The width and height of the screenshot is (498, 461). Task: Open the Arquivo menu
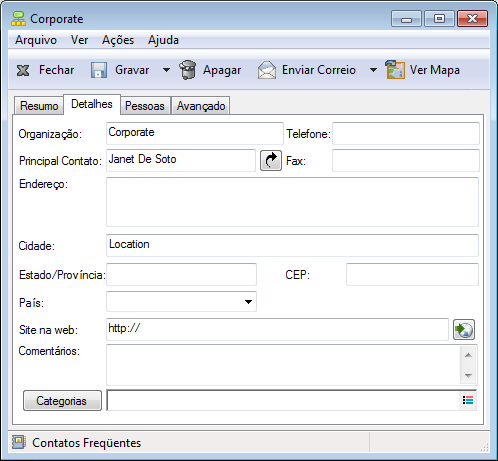pyautogui.click(x=36, y=40)
